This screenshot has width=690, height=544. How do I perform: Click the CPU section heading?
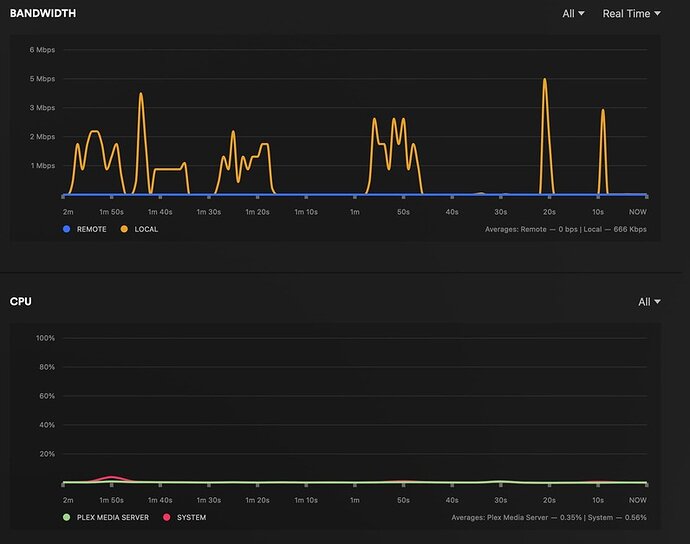(x=21, y=301)
